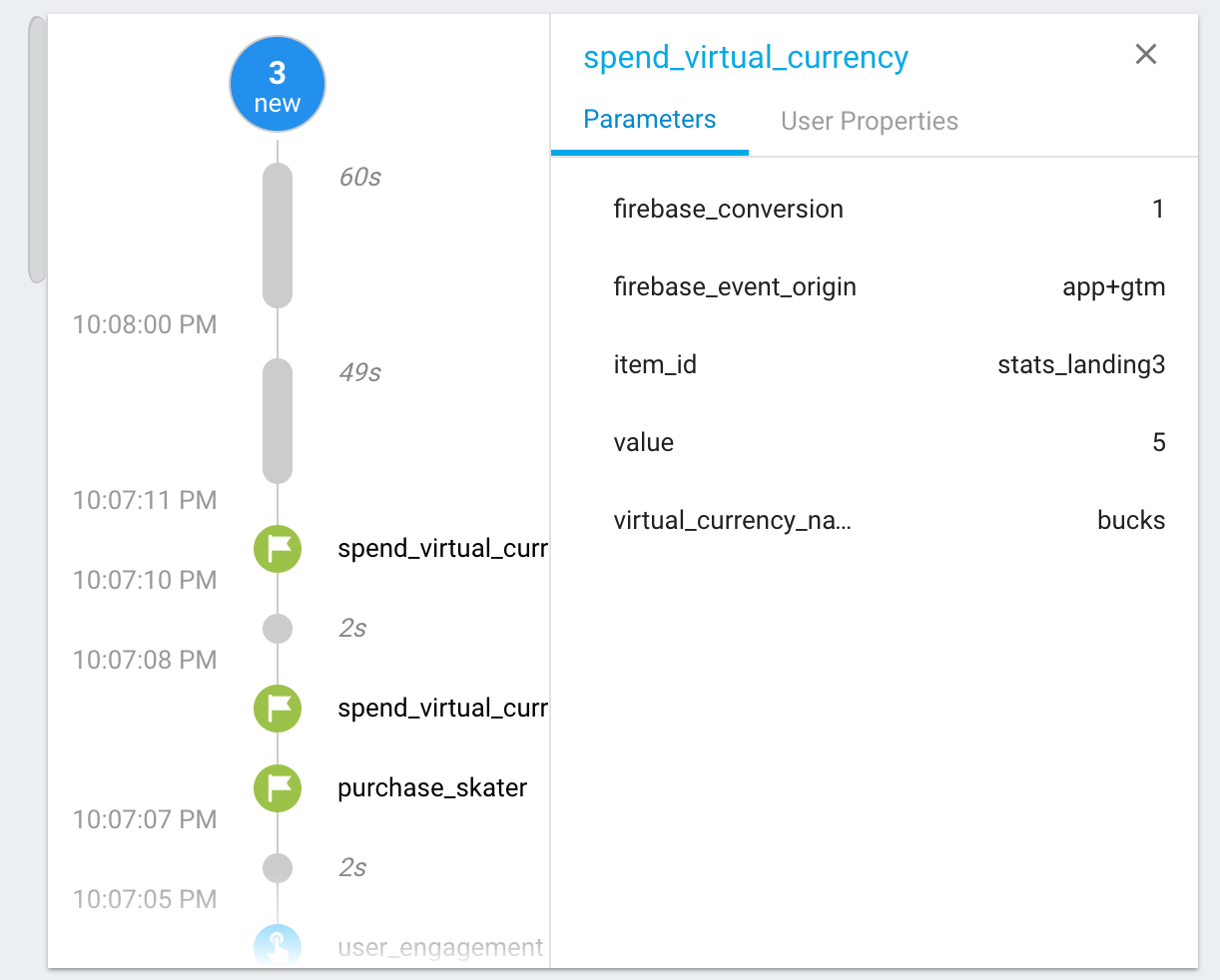Viewport: 1220px width, 980px height.
Task: Click the blue user_engagement touch icon
Action: pyautogui.click(x=278, y=947)
